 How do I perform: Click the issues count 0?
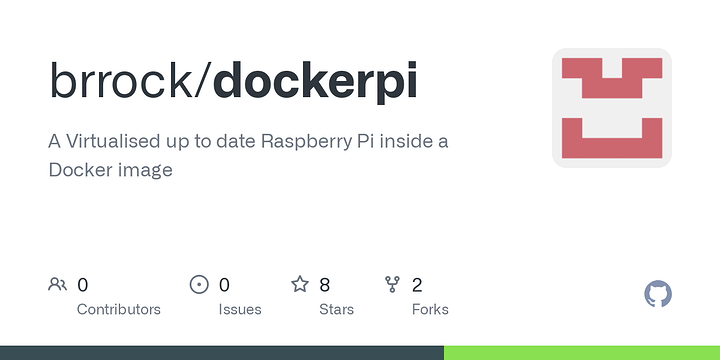pos(224,285)
